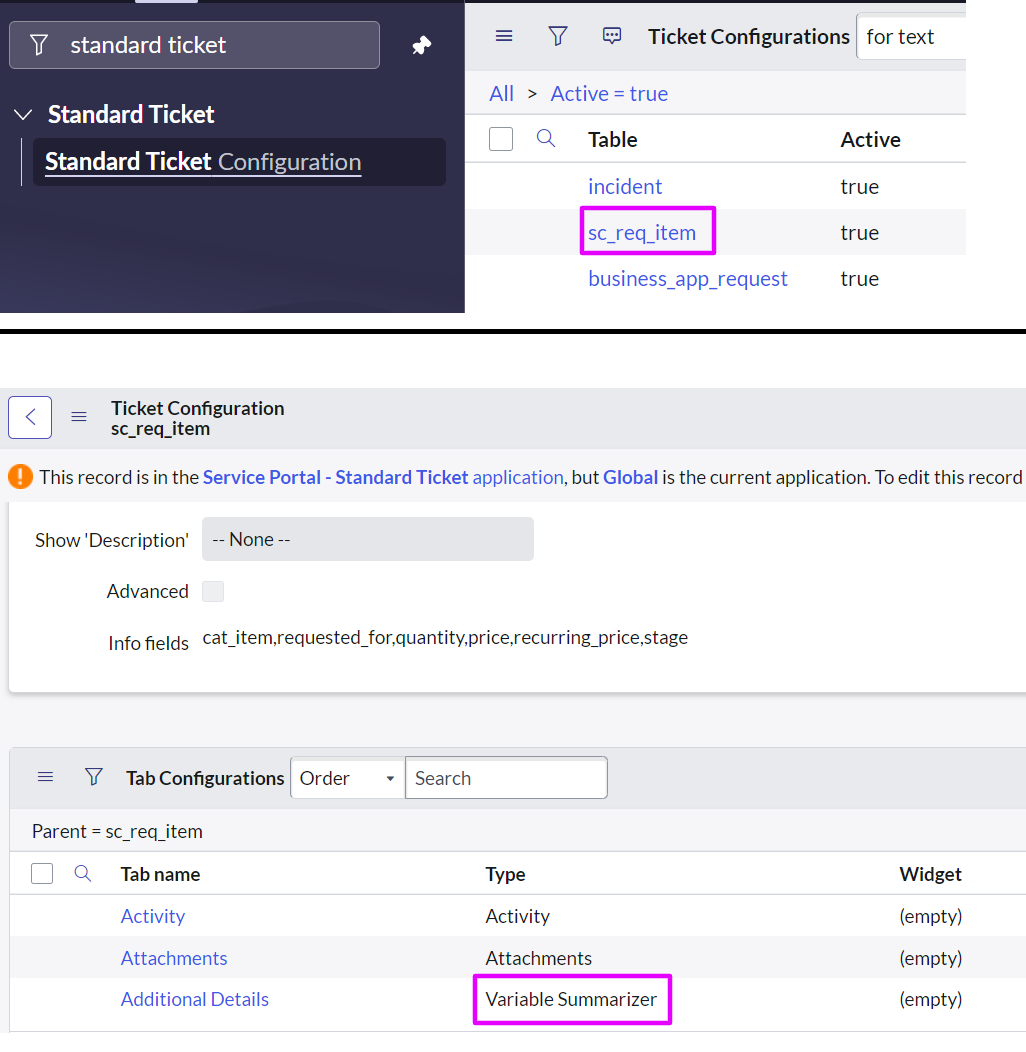Open the sc_req_item form context menu icon
Screen dimensions: 1026x1052
coord(79,417)
